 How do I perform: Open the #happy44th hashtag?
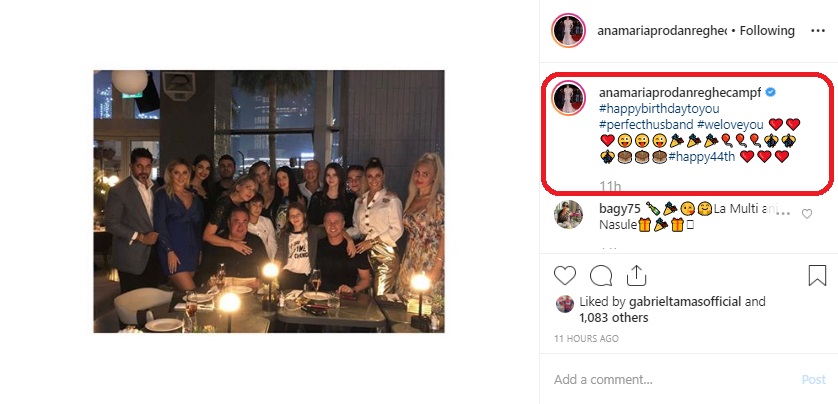click(703, 156)
